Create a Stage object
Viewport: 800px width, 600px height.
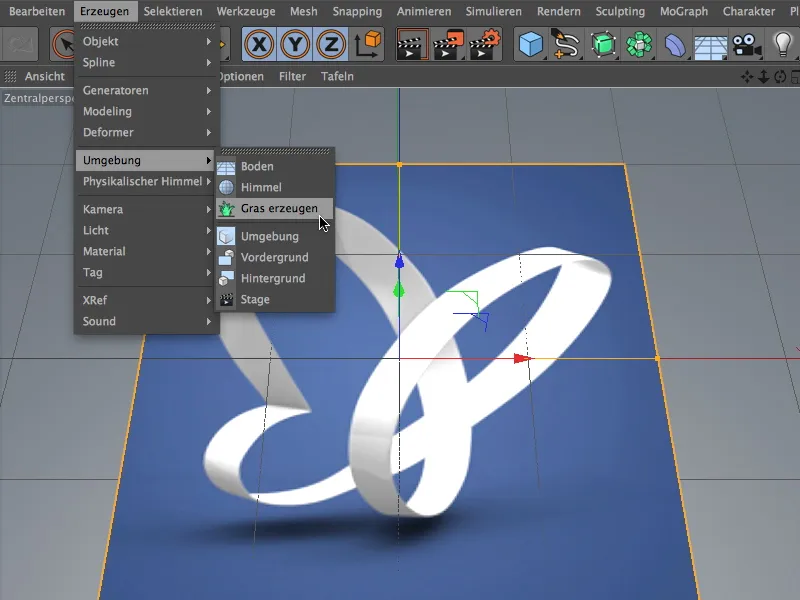click(x=275, y=299)
